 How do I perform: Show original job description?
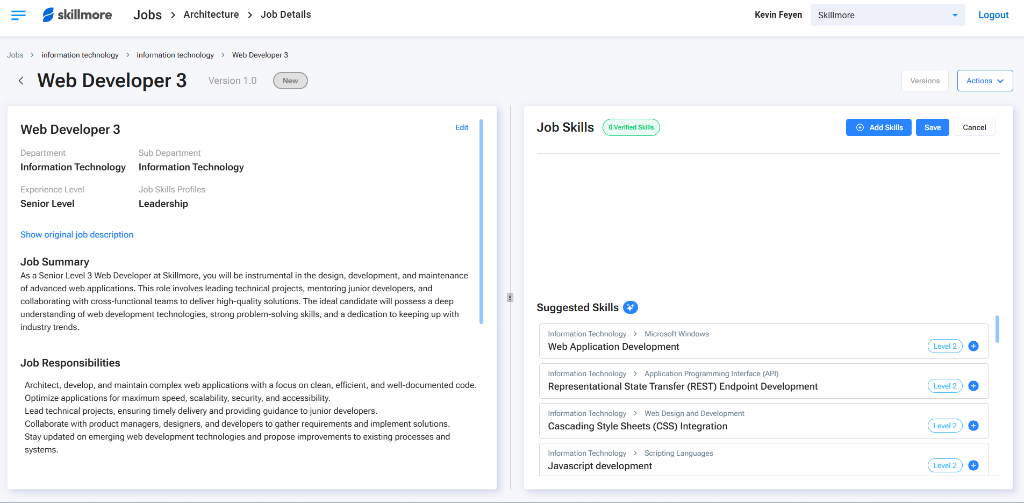pos(77,235)
